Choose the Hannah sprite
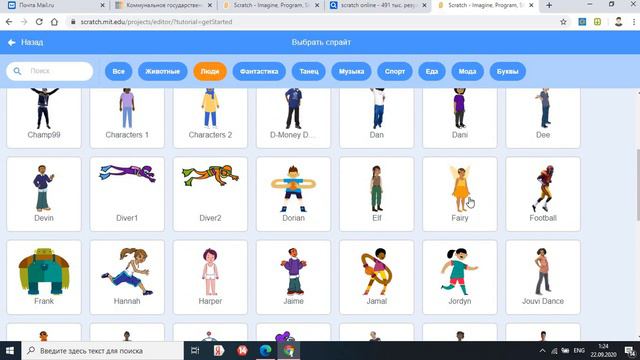Image resolution: width=640 pixels, height=360 pixels. pyautogui.click(x=127, y=277)
